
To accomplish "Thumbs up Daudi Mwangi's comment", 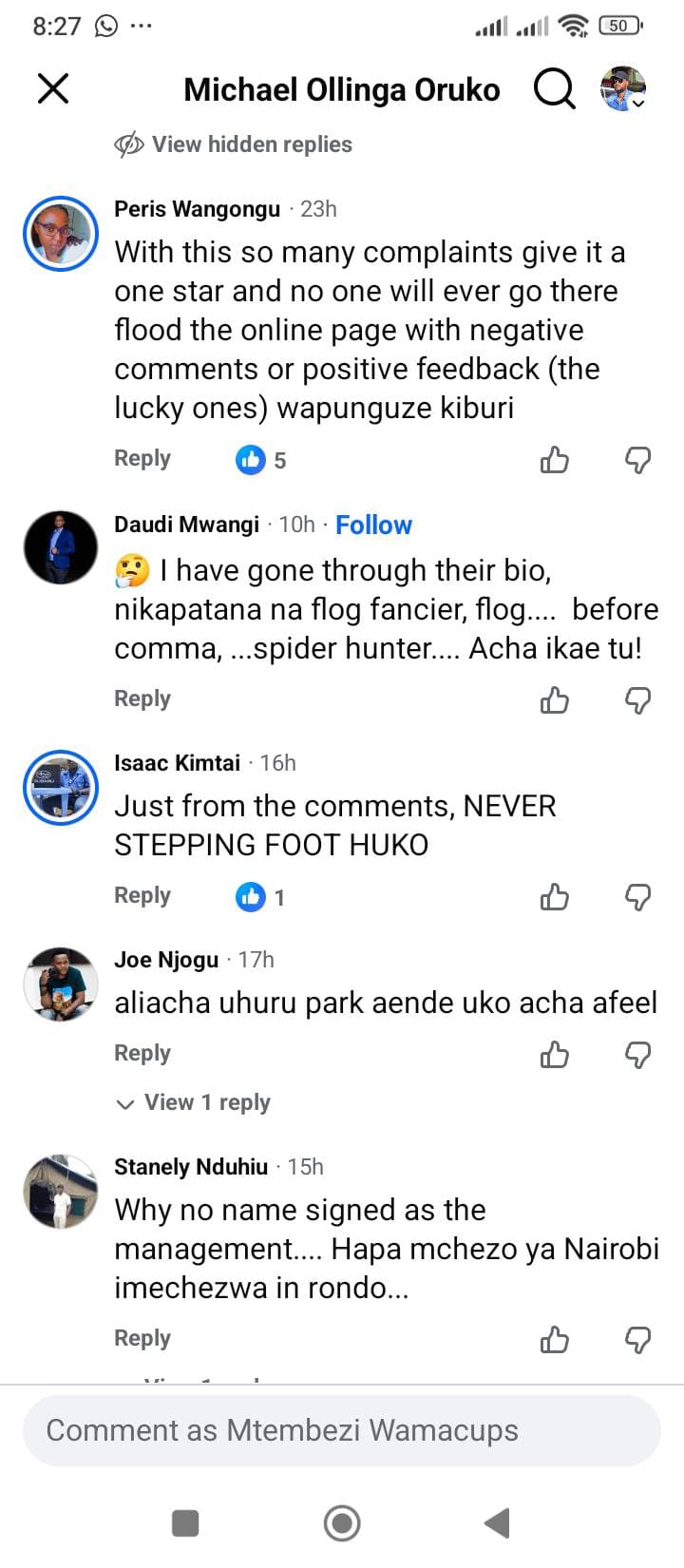I will click(555, 701).
